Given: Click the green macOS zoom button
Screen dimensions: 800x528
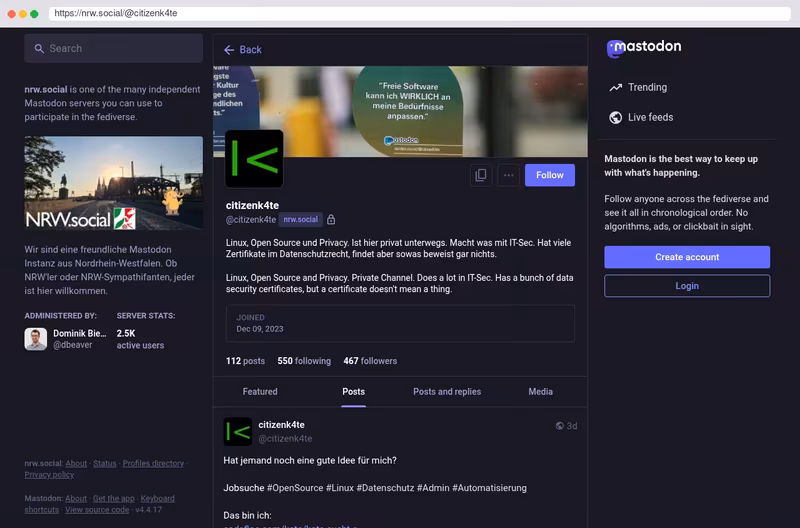Looking at the screenshot, I should pos(34,14).
